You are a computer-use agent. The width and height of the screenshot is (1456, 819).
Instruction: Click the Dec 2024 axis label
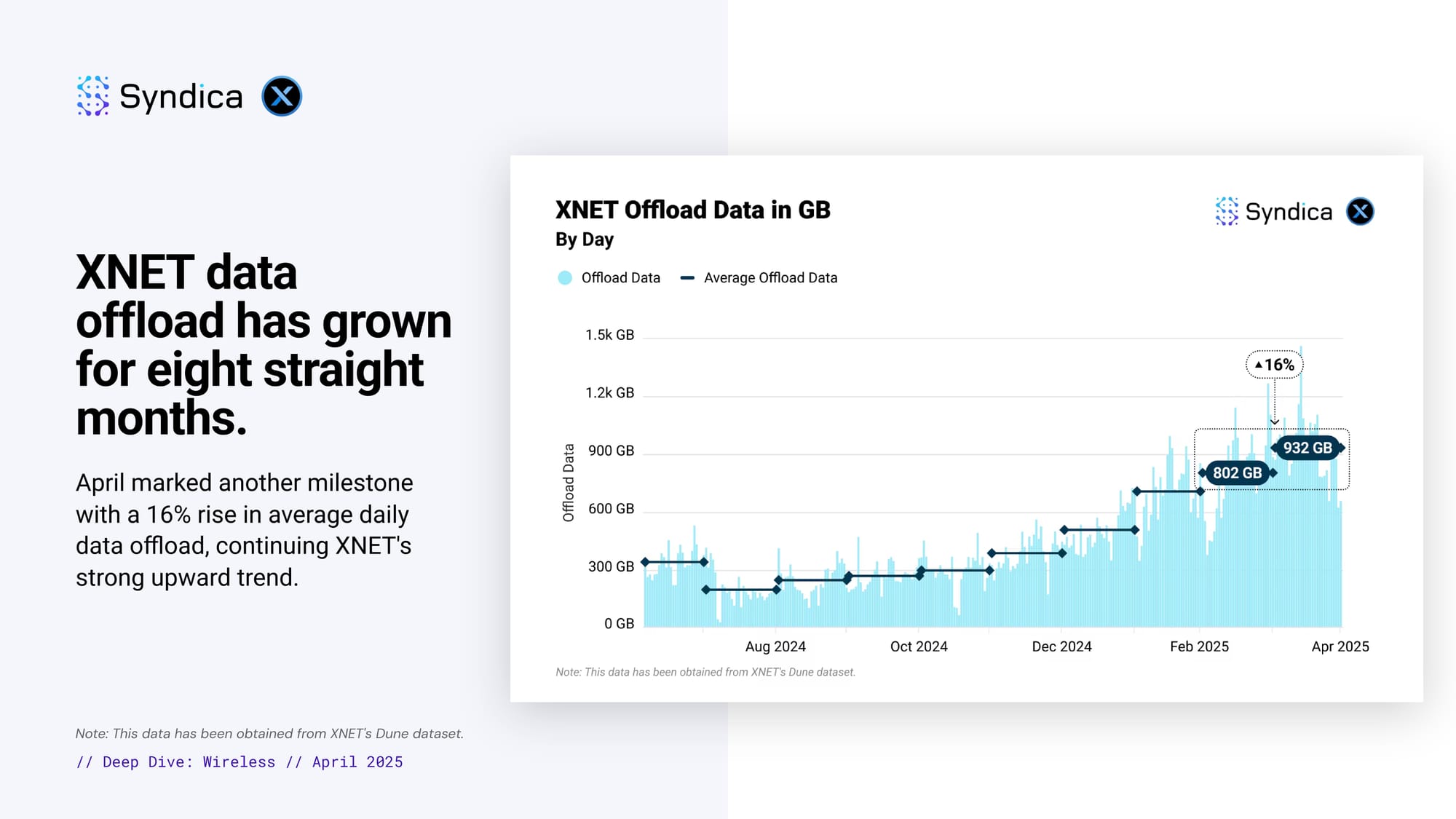click(x=1061, y=646)
